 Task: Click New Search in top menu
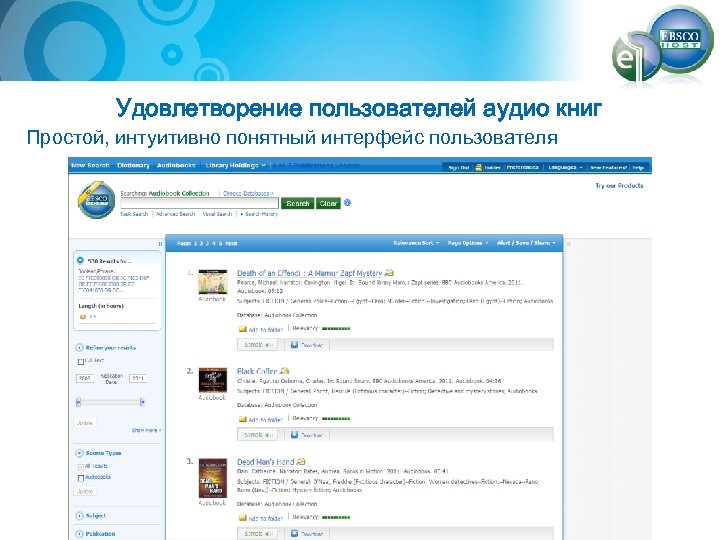90,165
